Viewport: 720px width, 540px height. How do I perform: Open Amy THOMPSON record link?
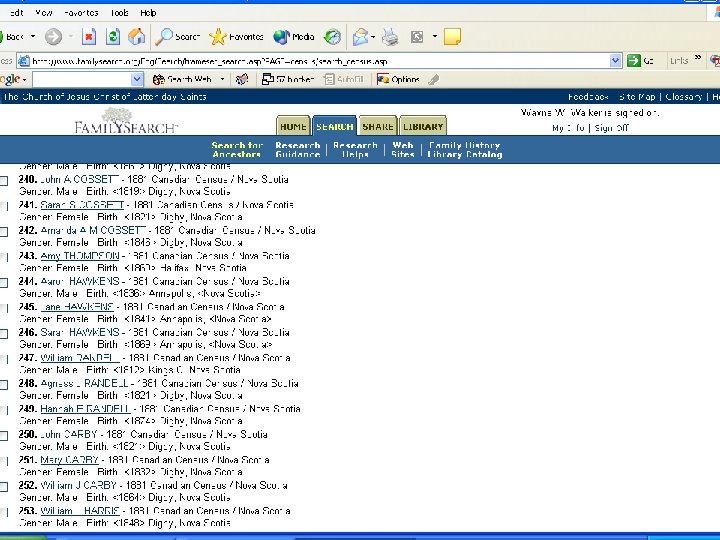[x=80, y=256]
